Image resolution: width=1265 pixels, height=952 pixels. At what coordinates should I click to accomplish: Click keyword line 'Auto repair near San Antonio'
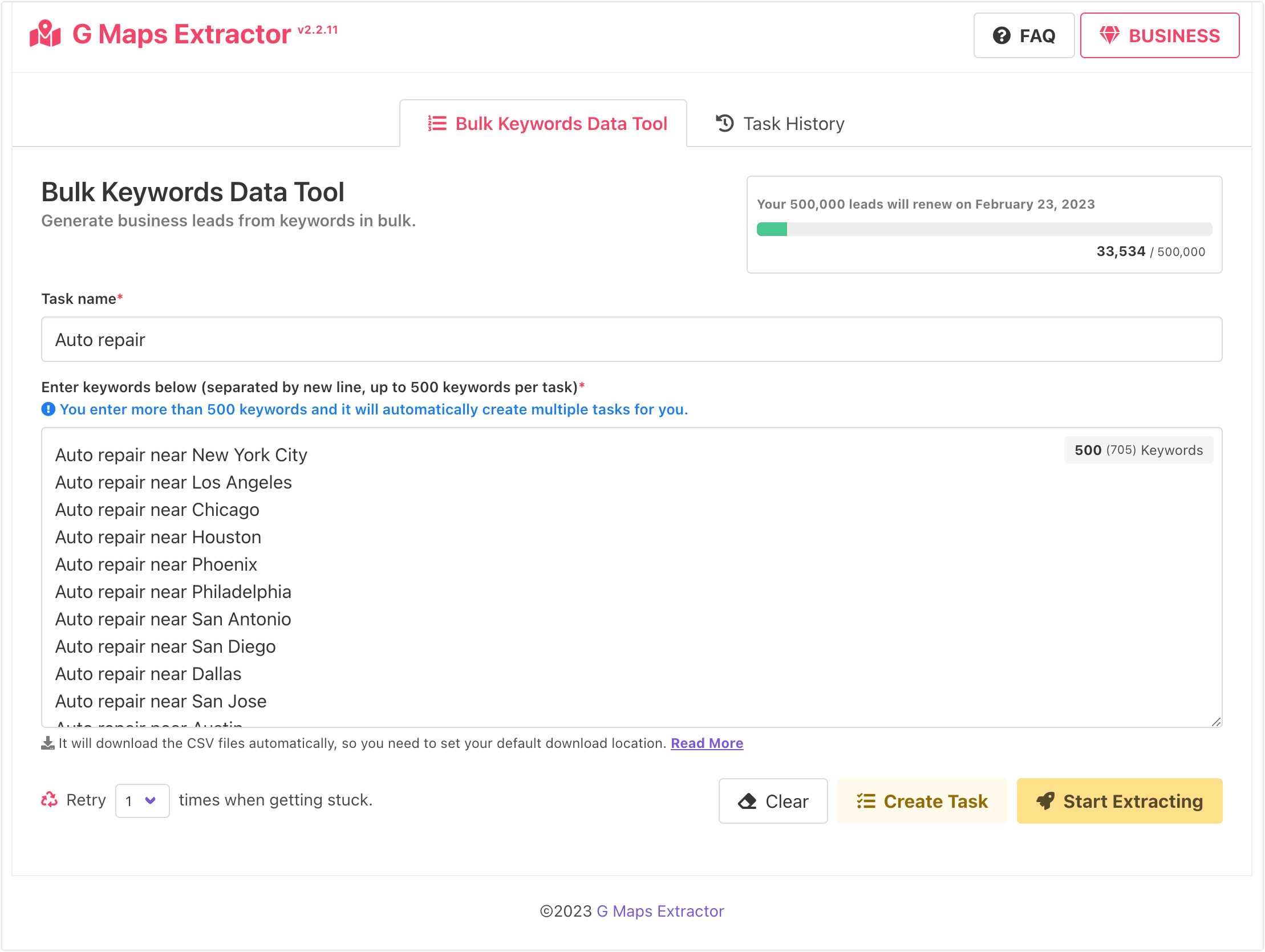(173, 619)
